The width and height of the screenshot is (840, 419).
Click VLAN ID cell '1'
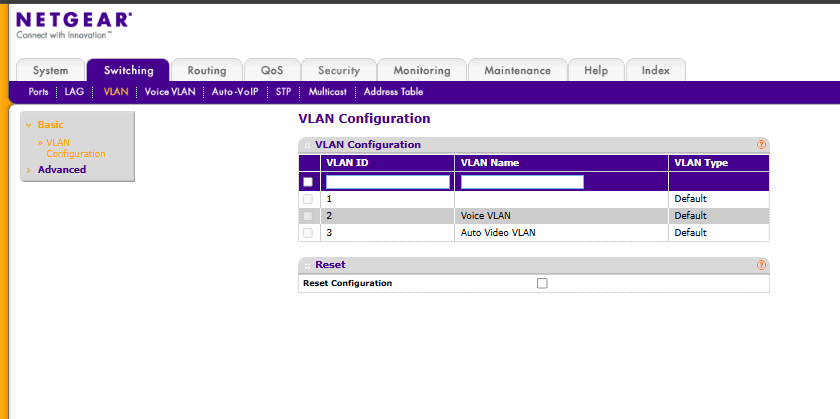tap(387, 199)
